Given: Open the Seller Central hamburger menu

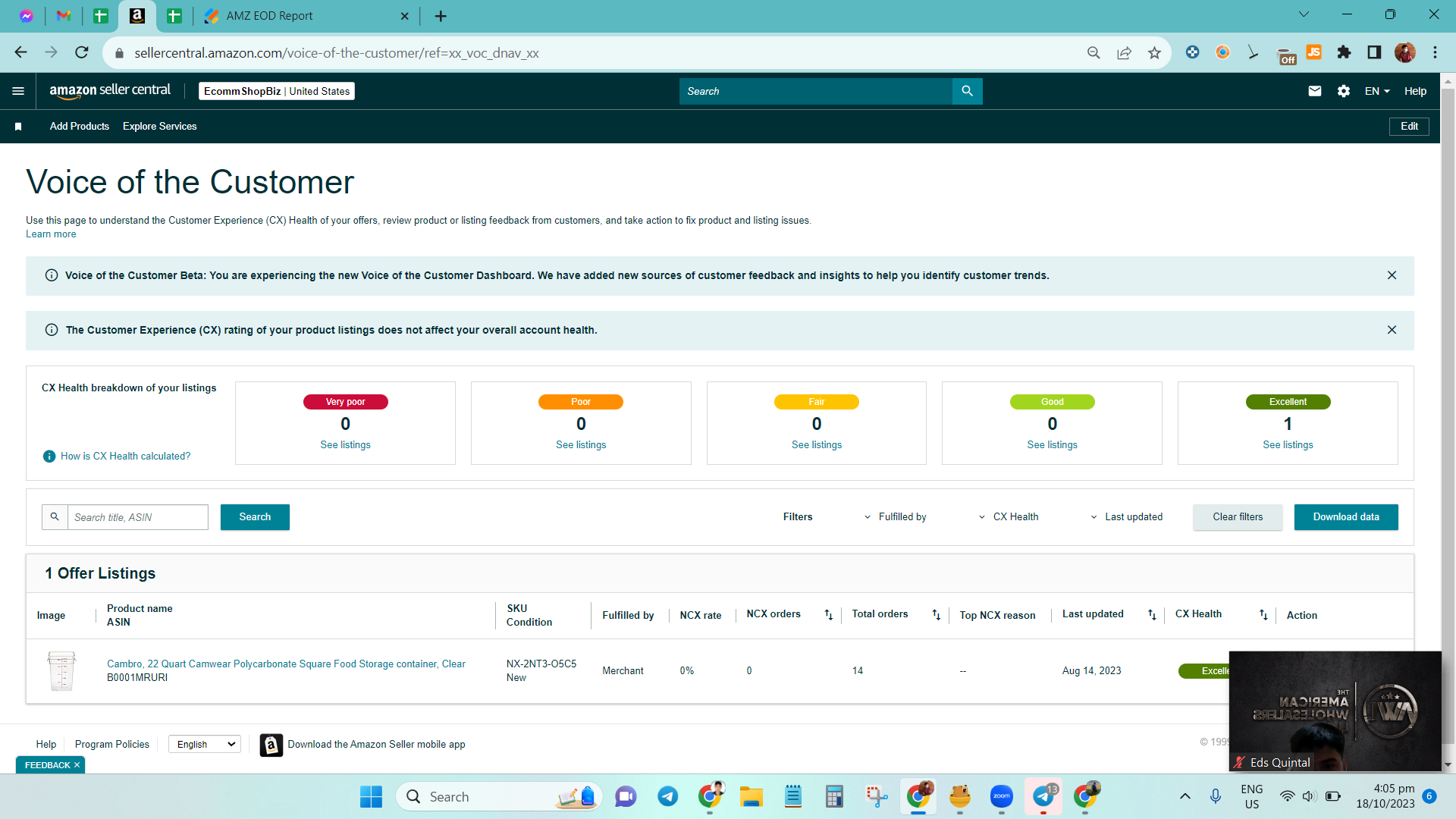Looking at the screenshot, I should (18, 91).
